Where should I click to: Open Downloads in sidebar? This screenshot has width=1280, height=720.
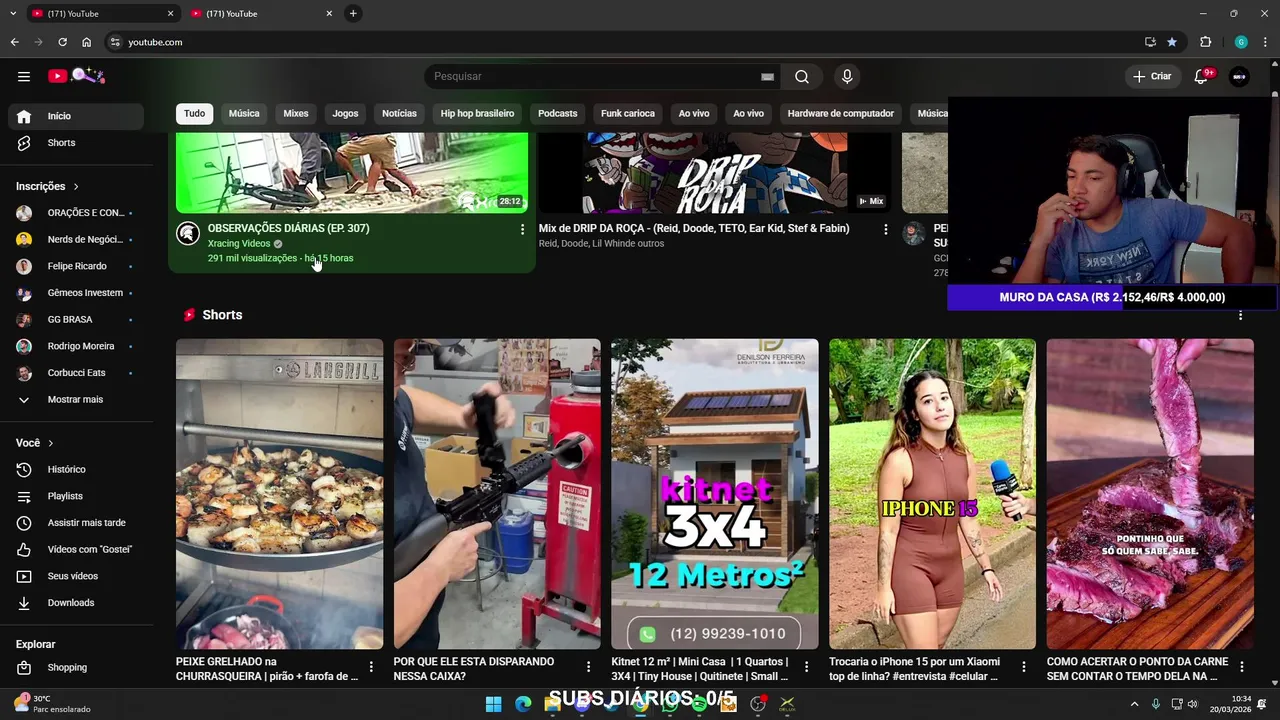(76, 603)
